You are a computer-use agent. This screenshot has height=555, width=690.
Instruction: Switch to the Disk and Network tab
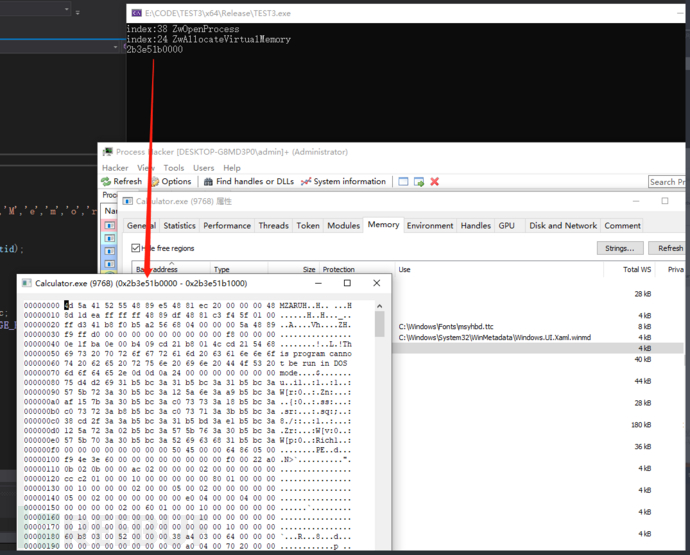(x=563, y=225)
